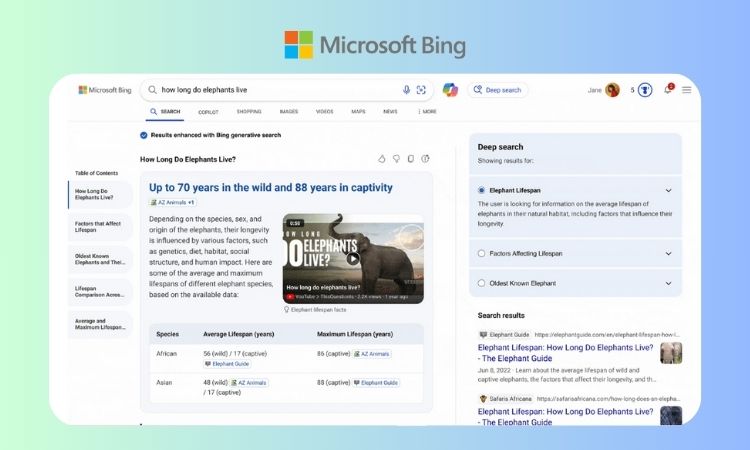Open visual search camera icon
Viewport: 750px width, 450px height.
pyautogui.click(x=421, y=90)
